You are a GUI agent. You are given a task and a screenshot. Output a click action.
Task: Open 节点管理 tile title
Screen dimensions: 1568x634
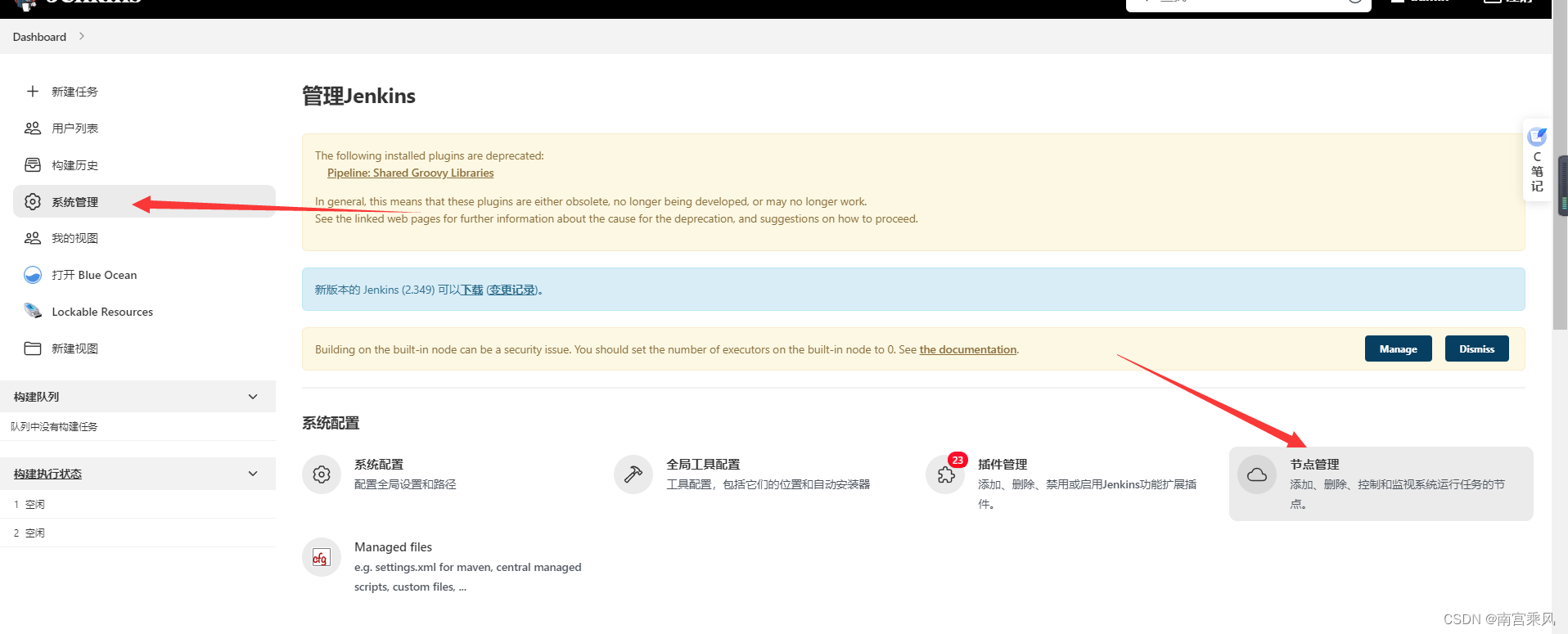(x=1314, y=464)
